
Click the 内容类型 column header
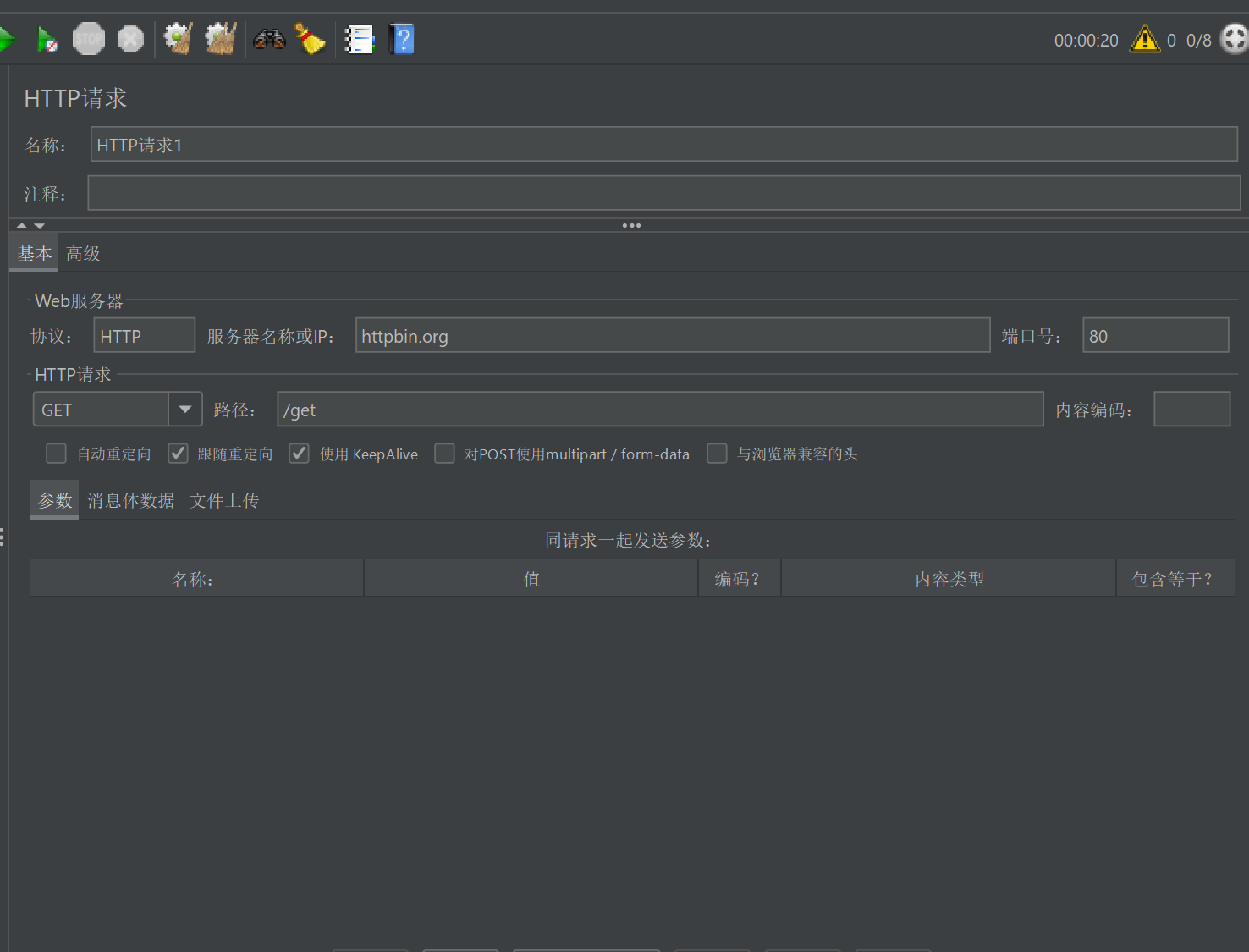pos(949,578)
